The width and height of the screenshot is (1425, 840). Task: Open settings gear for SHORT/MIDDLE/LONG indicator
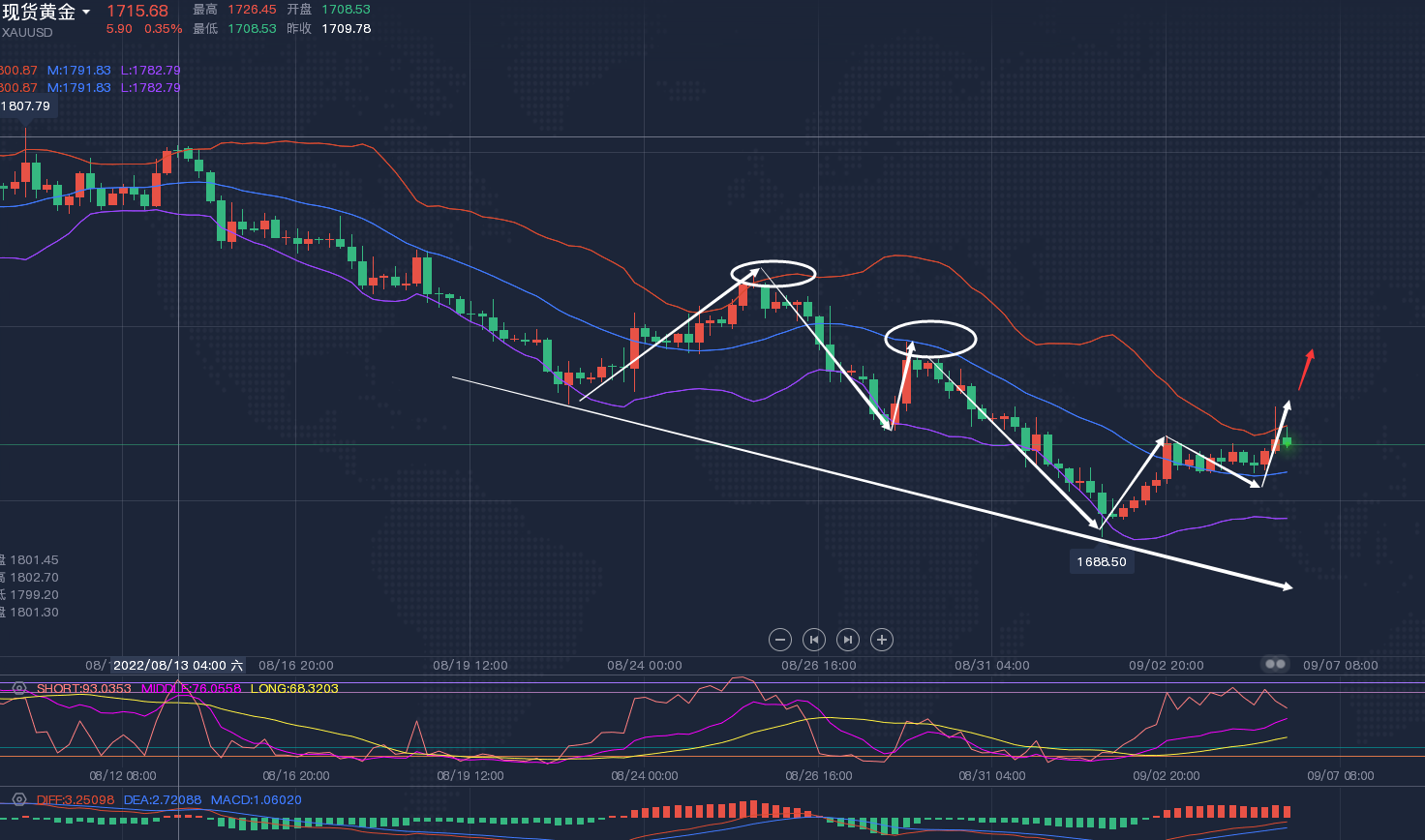pyautogui.click(x=18, y=689)
